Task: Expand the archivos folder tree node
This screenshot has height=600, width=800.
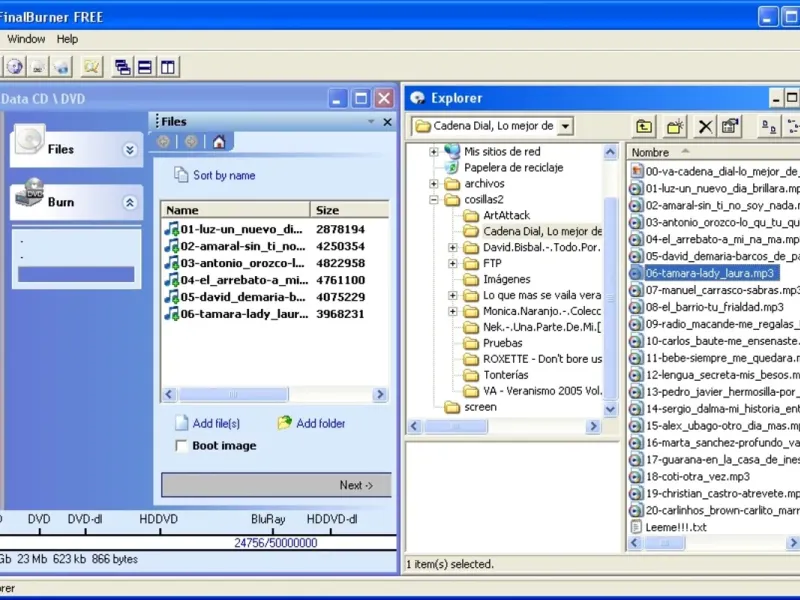Action: pos(434,184)
